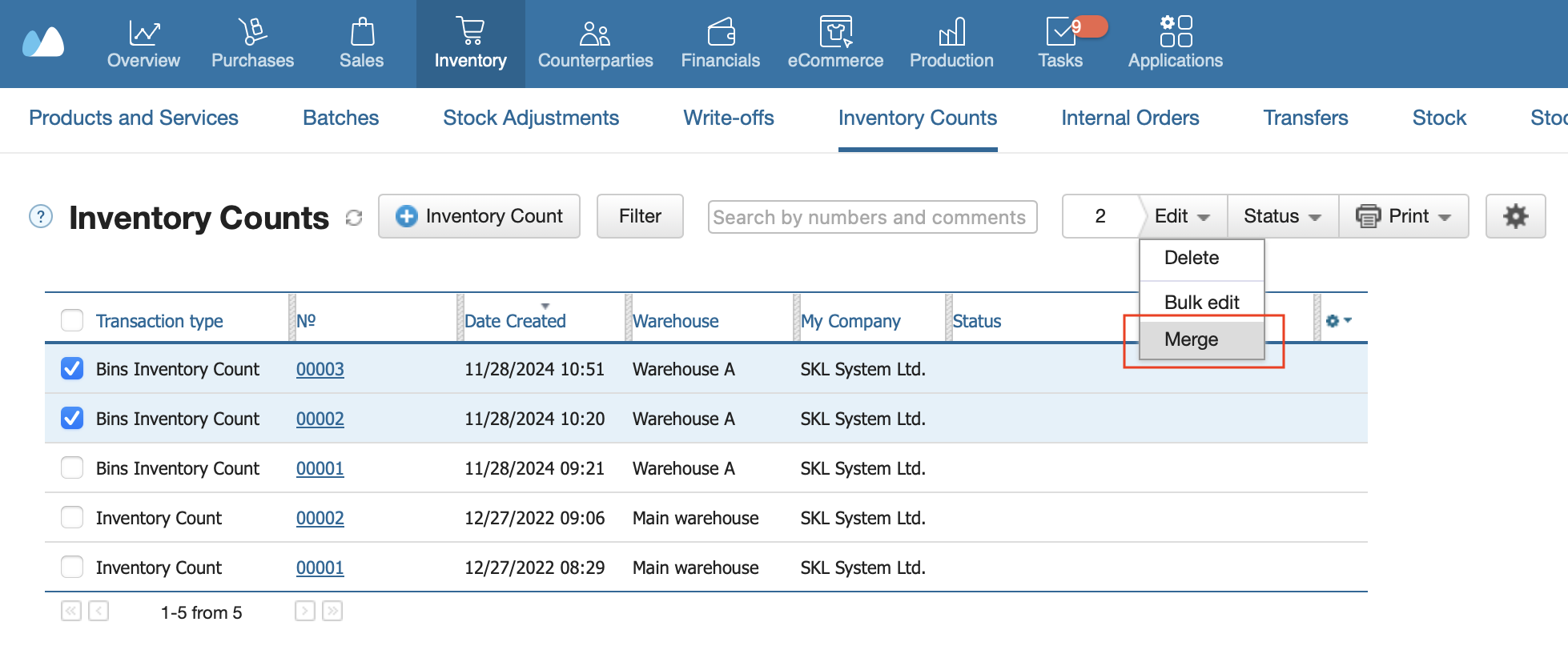1568x658 pixels.
Task: Select Delete from Edit menu
Action: click(1201, 259)
